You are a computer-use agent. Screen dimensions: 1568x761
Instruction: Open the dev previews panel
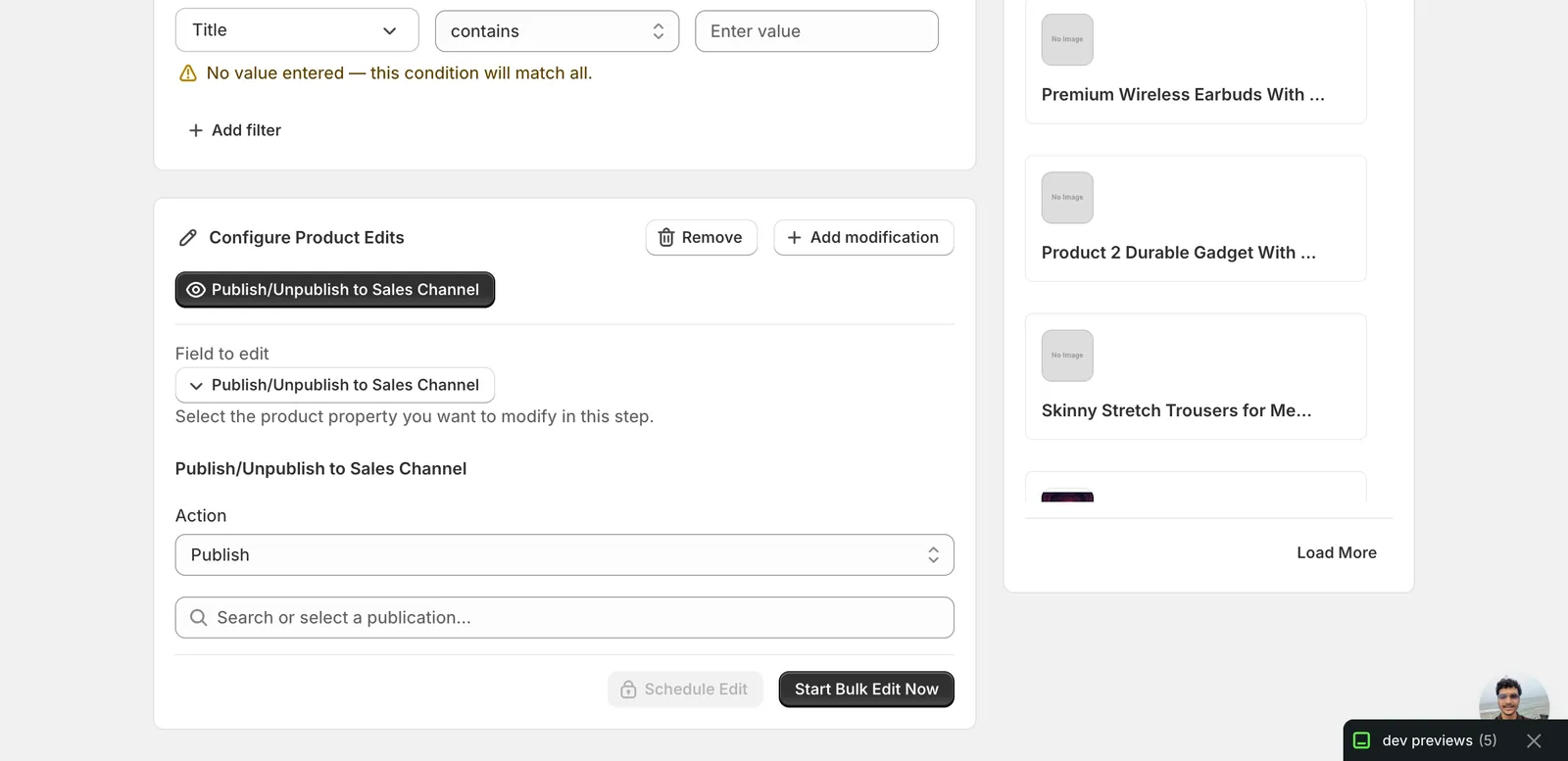1440,741
